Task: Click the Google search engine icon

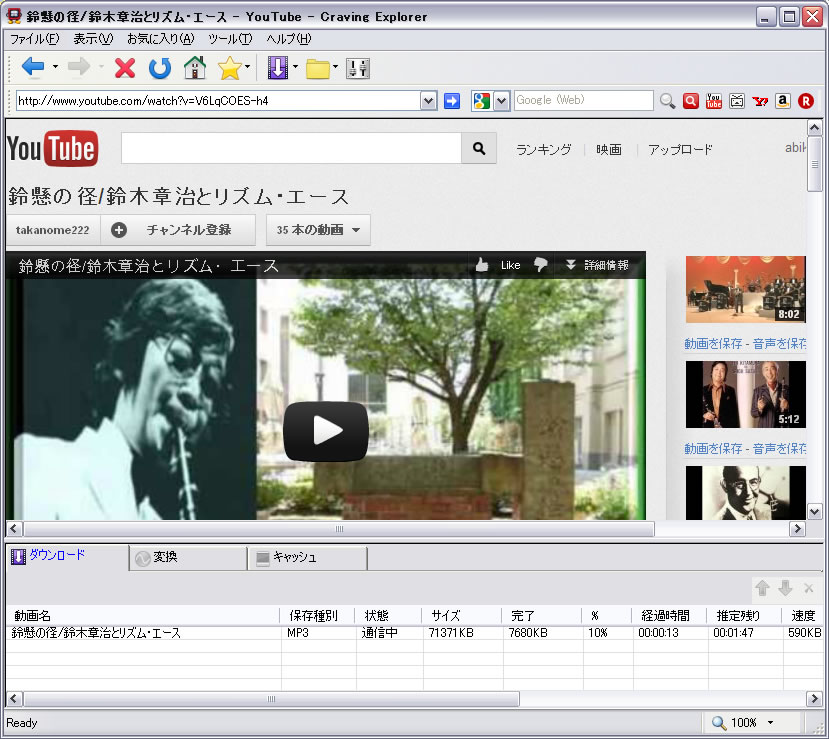Action: [x=482, y=100]
